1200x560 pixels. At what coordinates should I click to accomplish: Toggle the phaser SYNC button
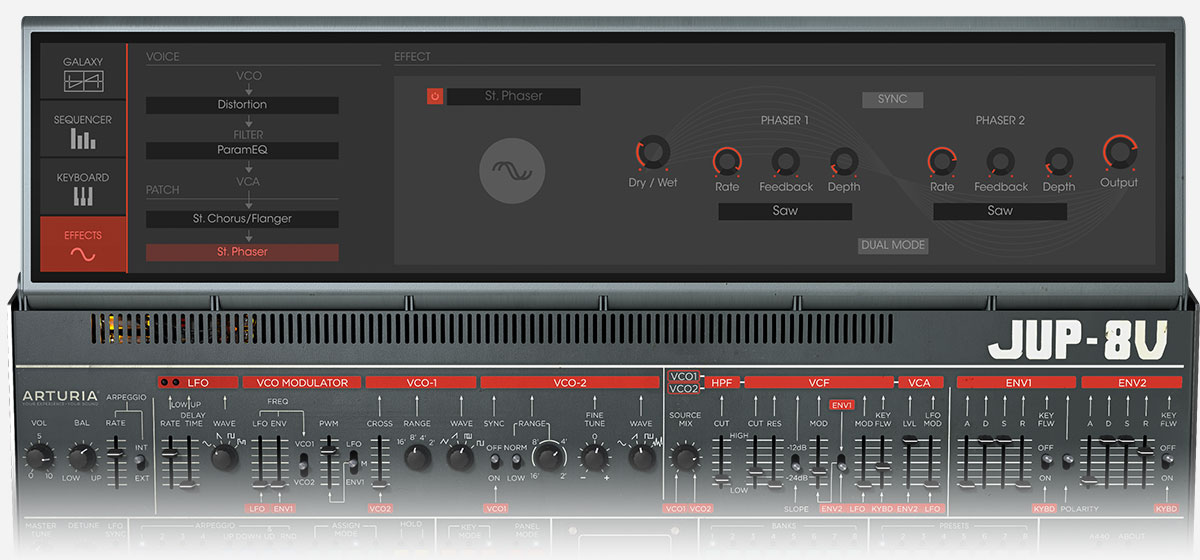(x=892, y=100)
